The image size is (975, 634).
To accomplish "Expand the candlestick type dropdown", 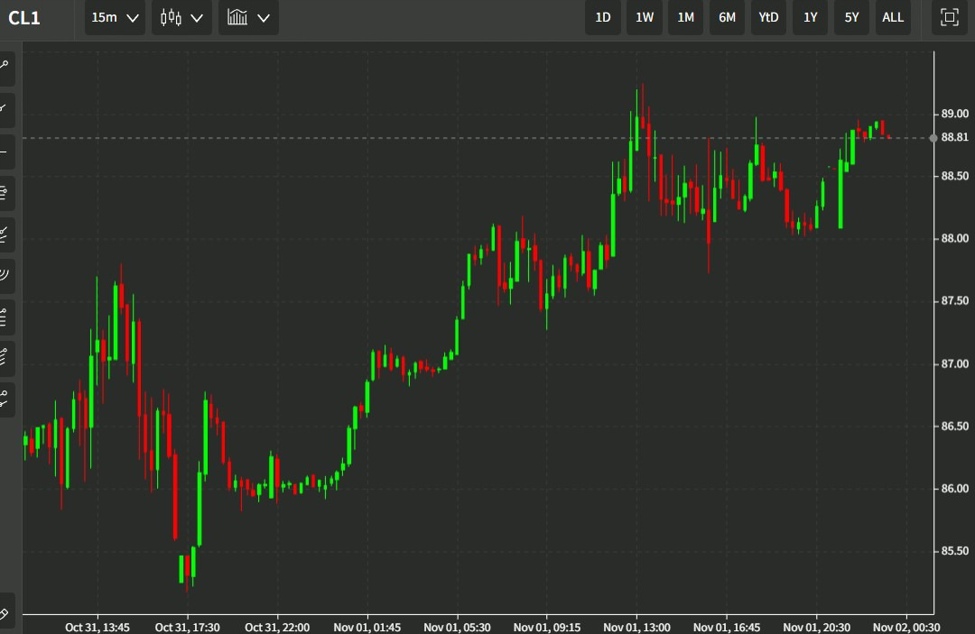I will point(181,17).
